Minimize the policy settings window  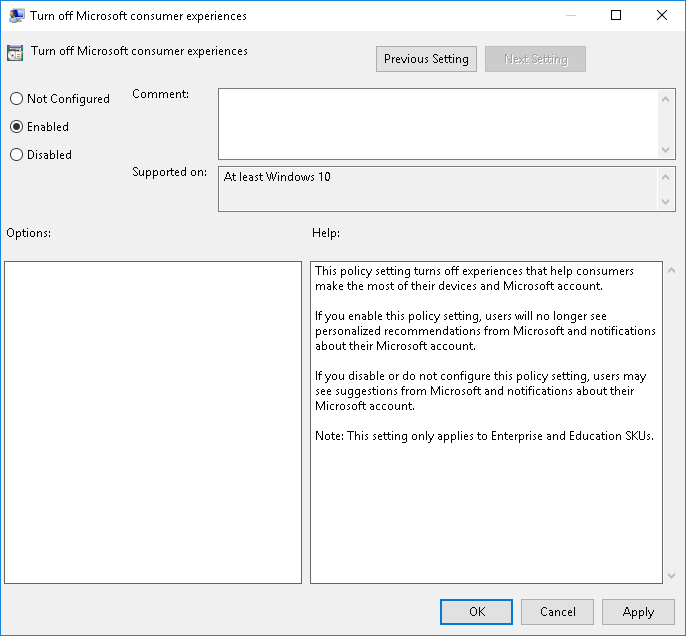click(x=570, y=16)
